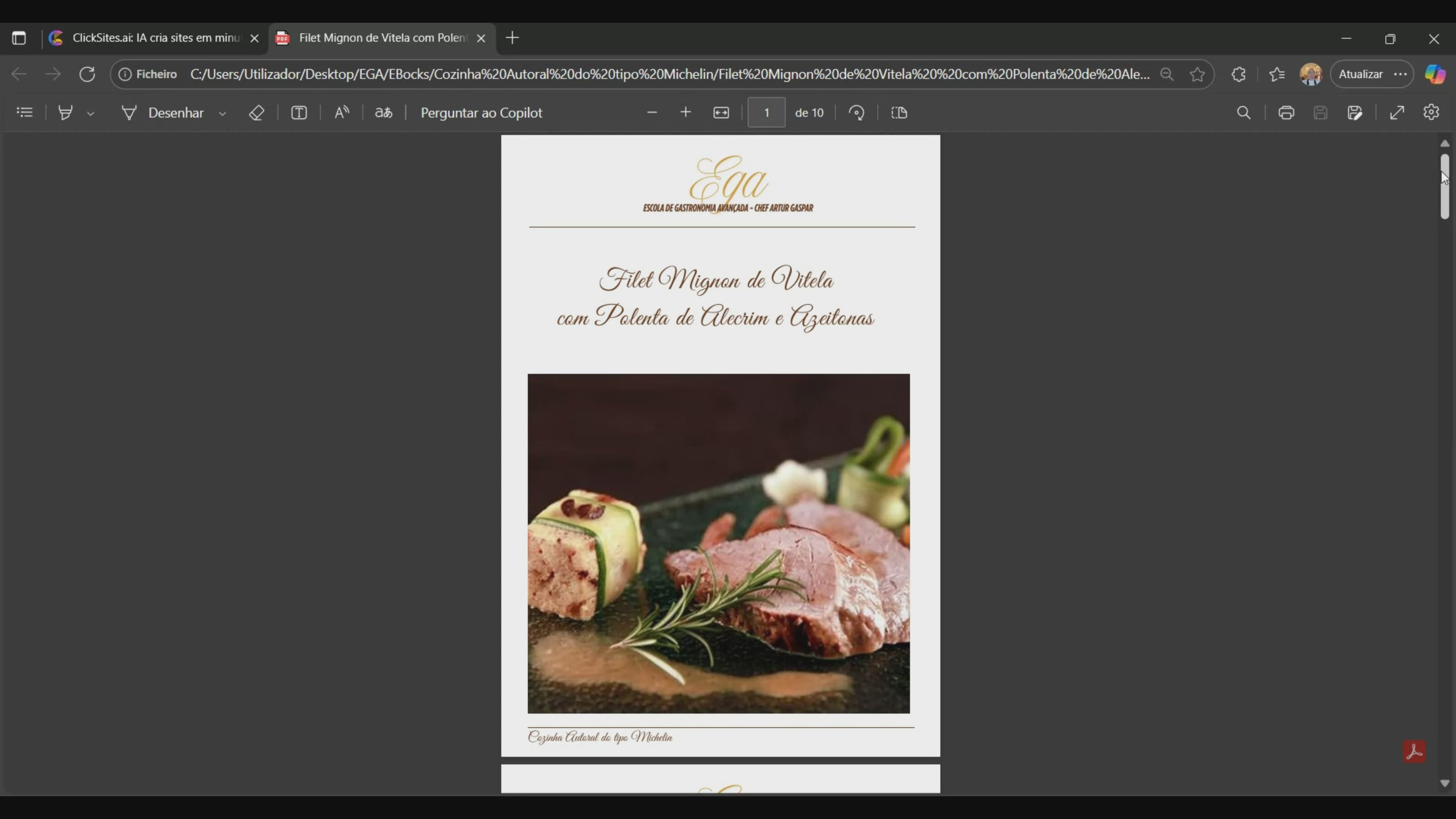Select the highlight tool

[x=66, y=113]
